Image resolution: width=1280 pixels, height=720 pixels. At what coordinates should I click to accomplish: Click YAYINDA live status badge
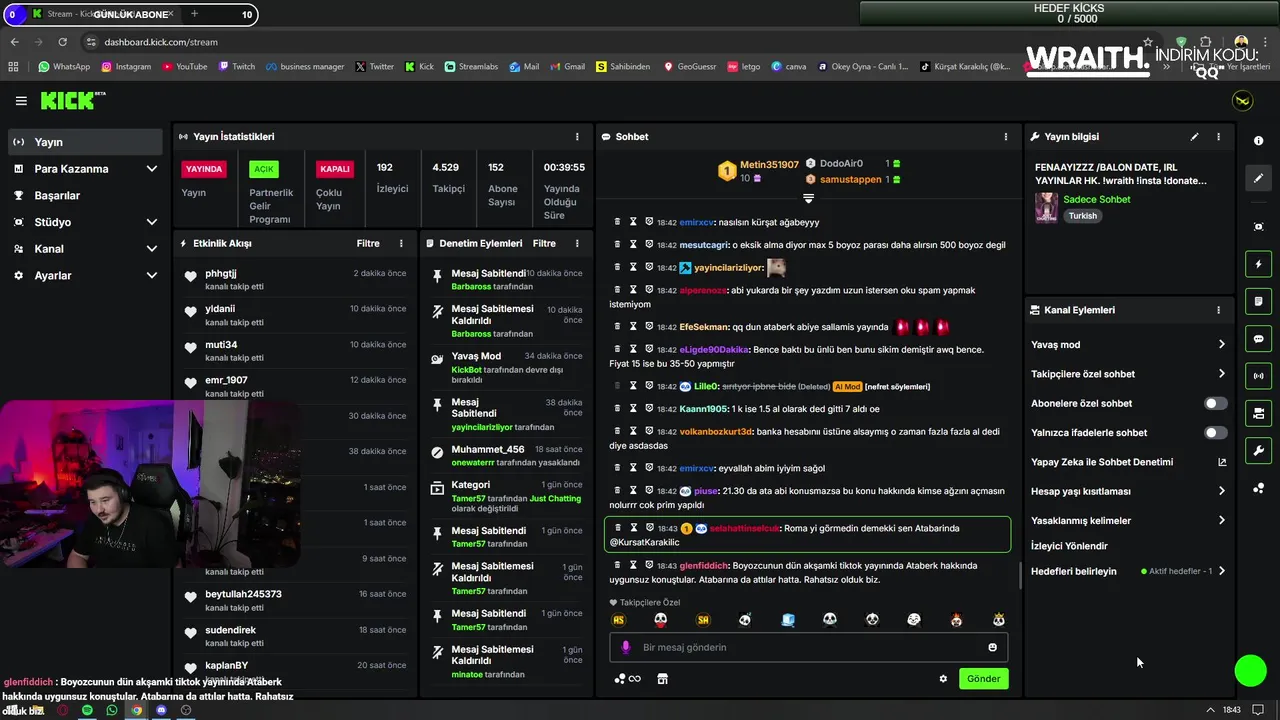coord(204,169)
